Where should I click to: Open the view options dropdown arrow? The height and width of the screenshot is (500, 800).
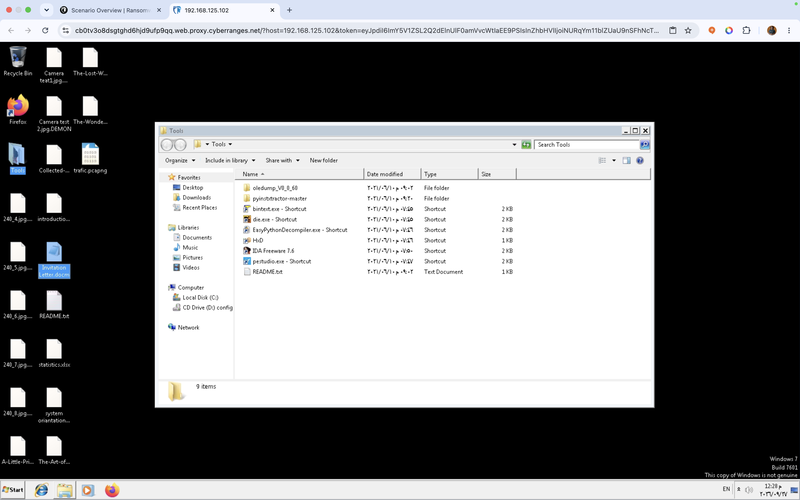[614, 160]
